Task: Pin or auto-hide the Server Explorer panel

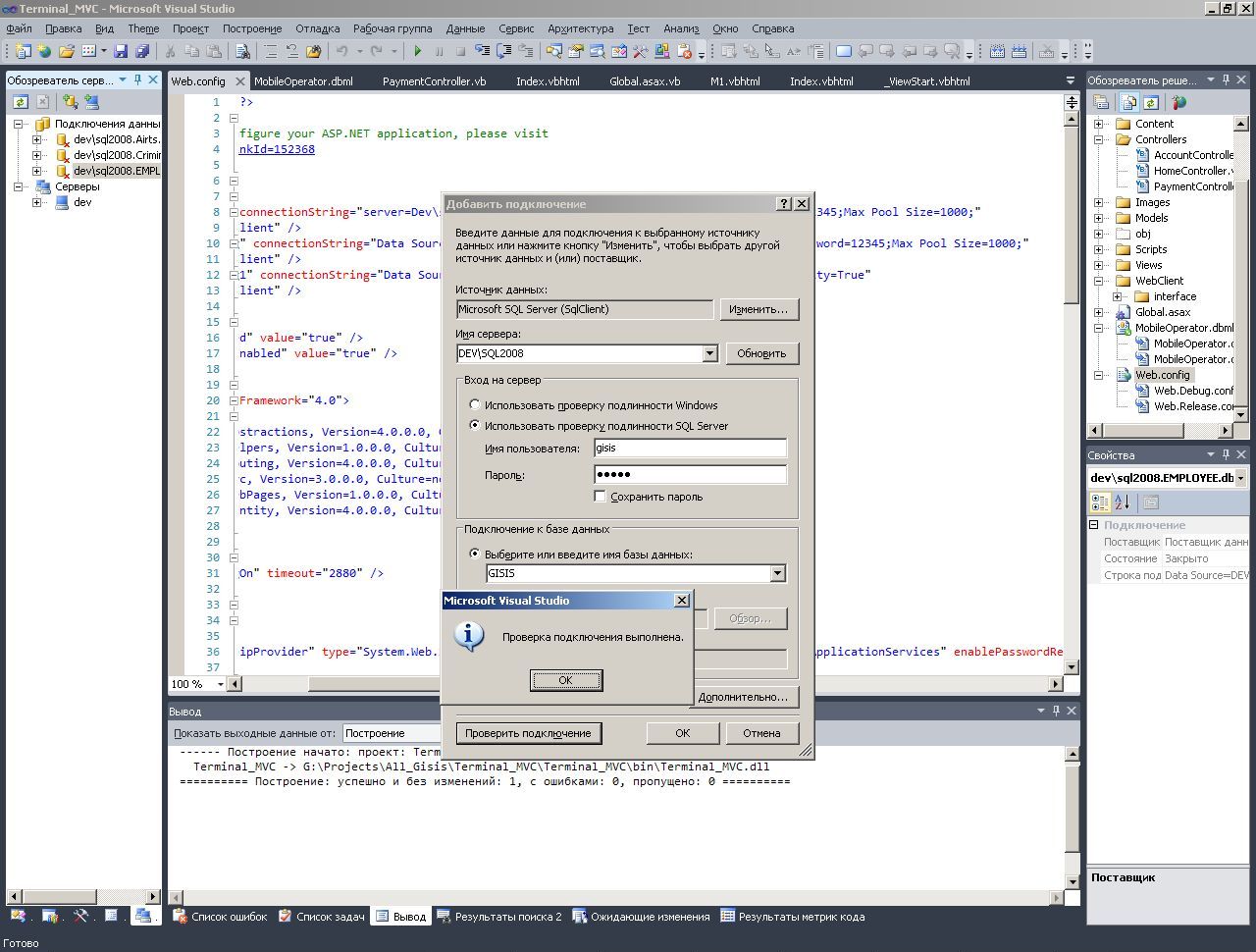Action: (138, 79)
